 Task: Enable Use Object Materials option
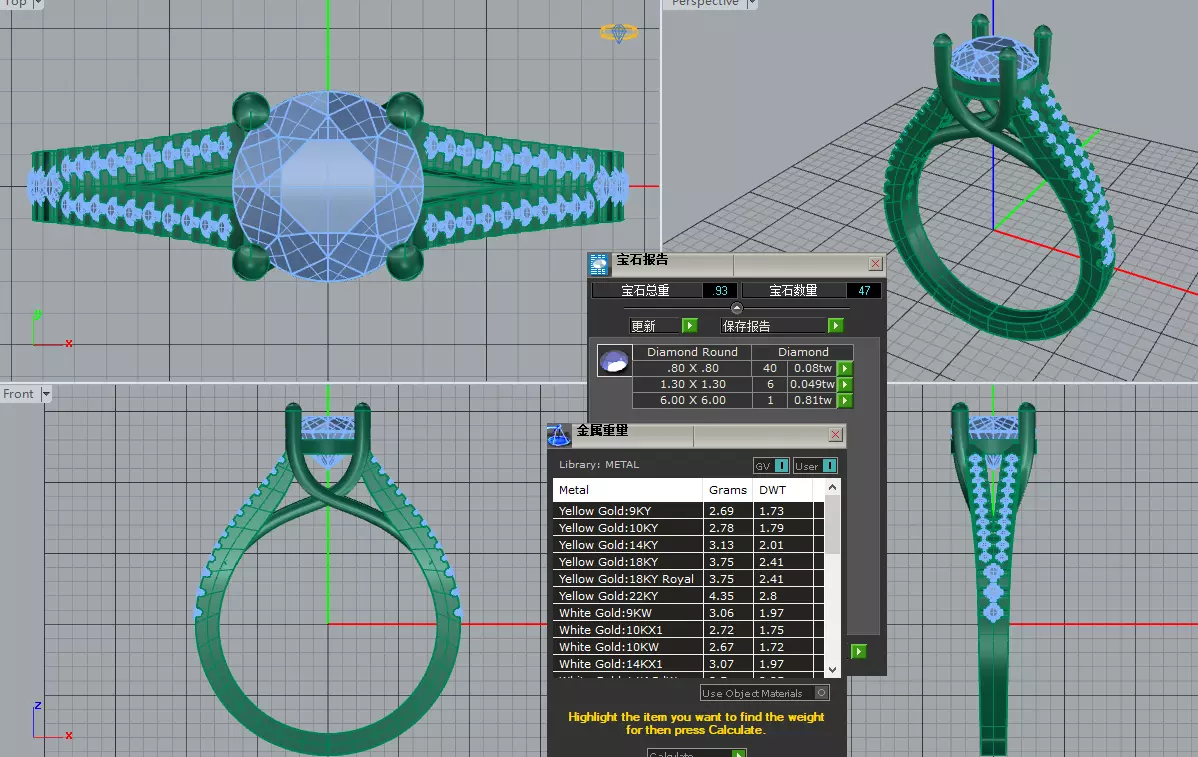(821, 693)
